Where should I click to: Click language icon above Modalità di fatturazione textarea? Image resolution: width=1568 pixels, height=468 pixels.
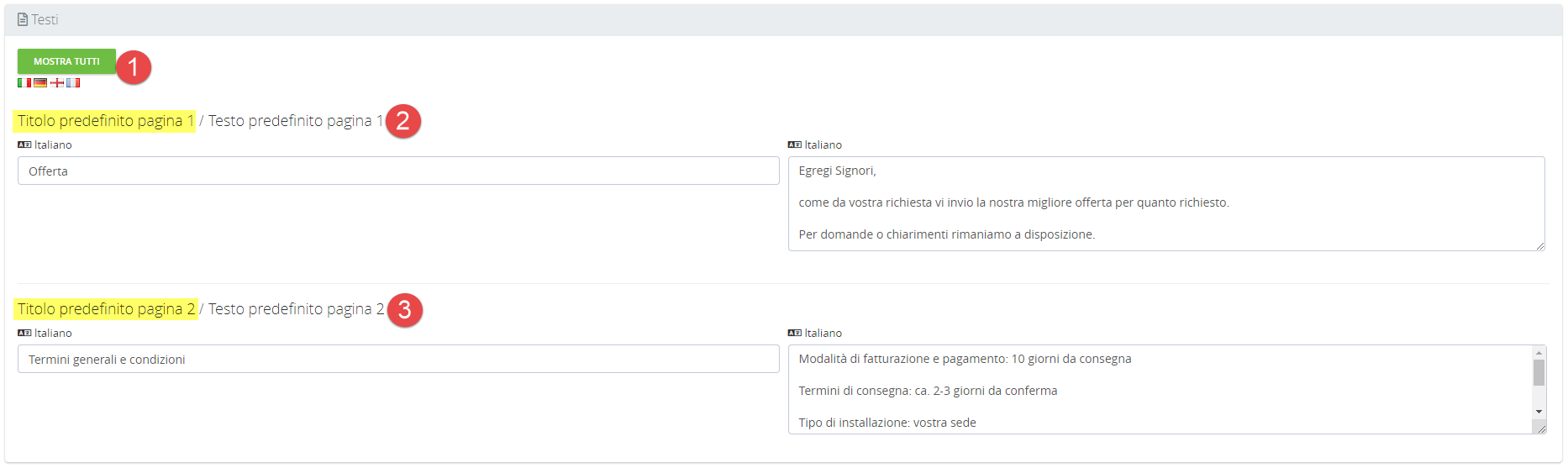click(x=794, y=333)
